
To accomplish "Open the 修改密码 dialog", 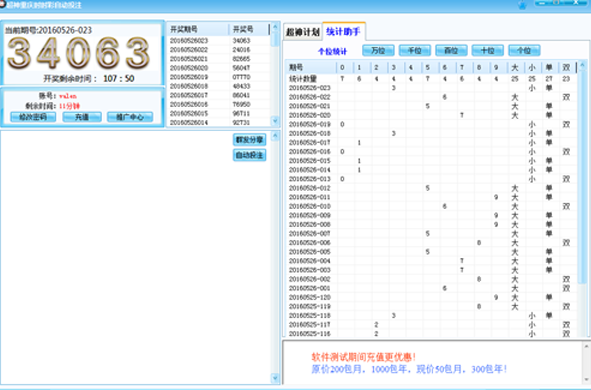I will click(33, 117).
